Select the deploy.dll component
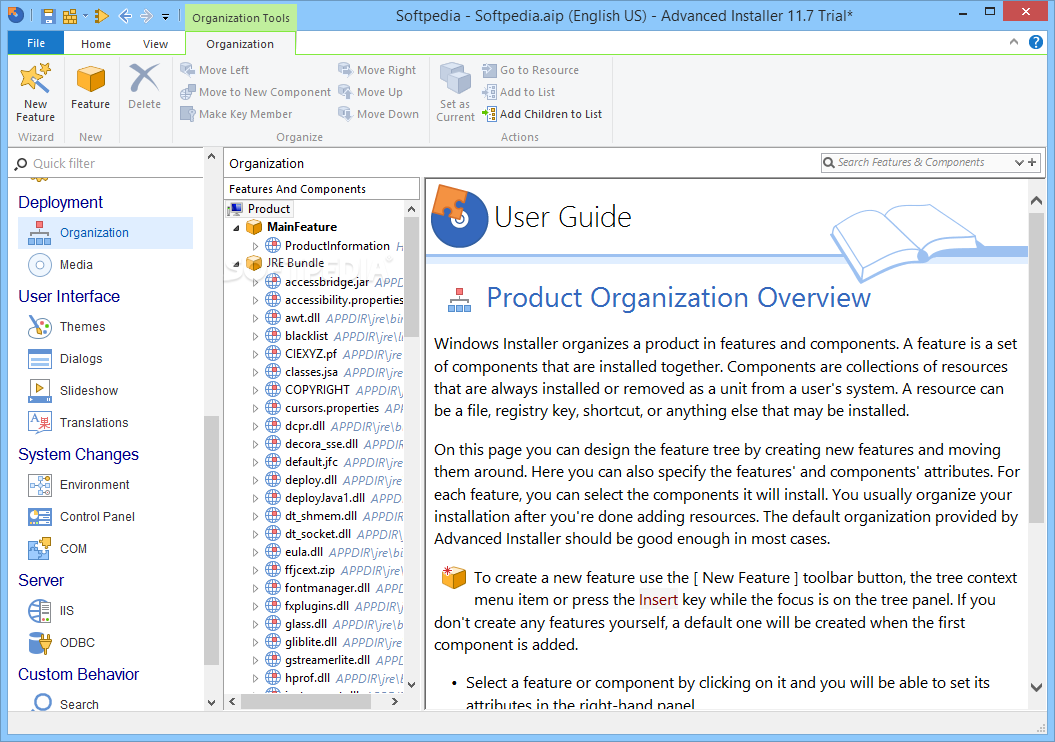This screenshot has width=1055, height=742. [311, 480]
